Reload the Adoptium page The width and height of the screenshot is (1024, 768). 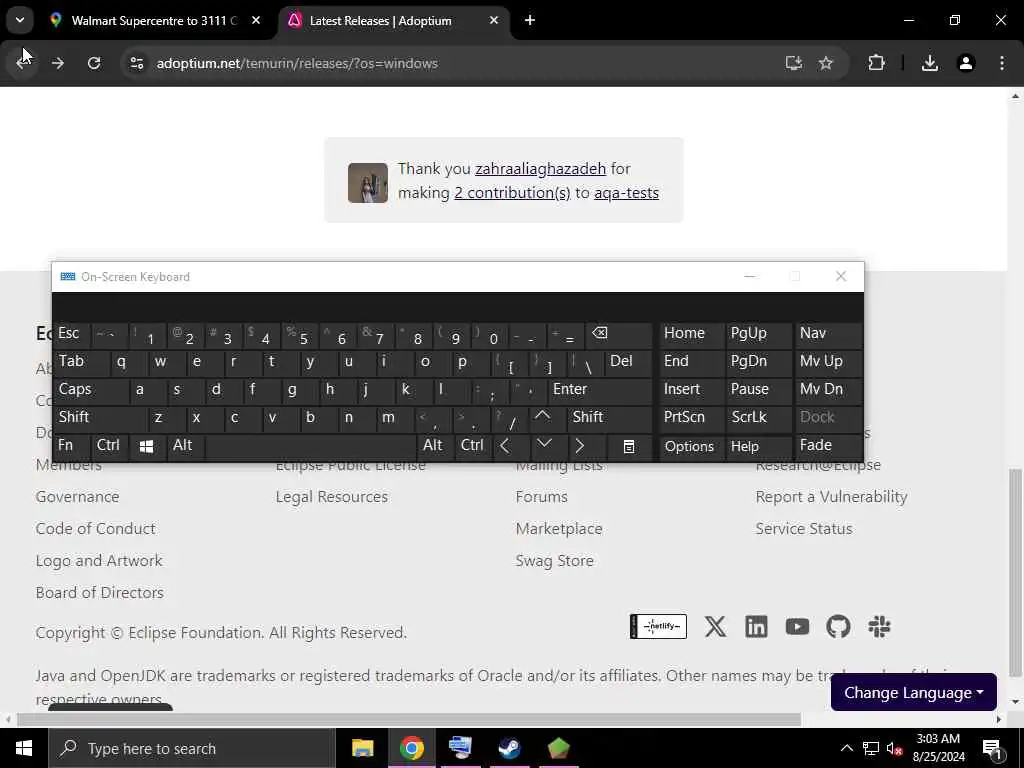(94, 63)
